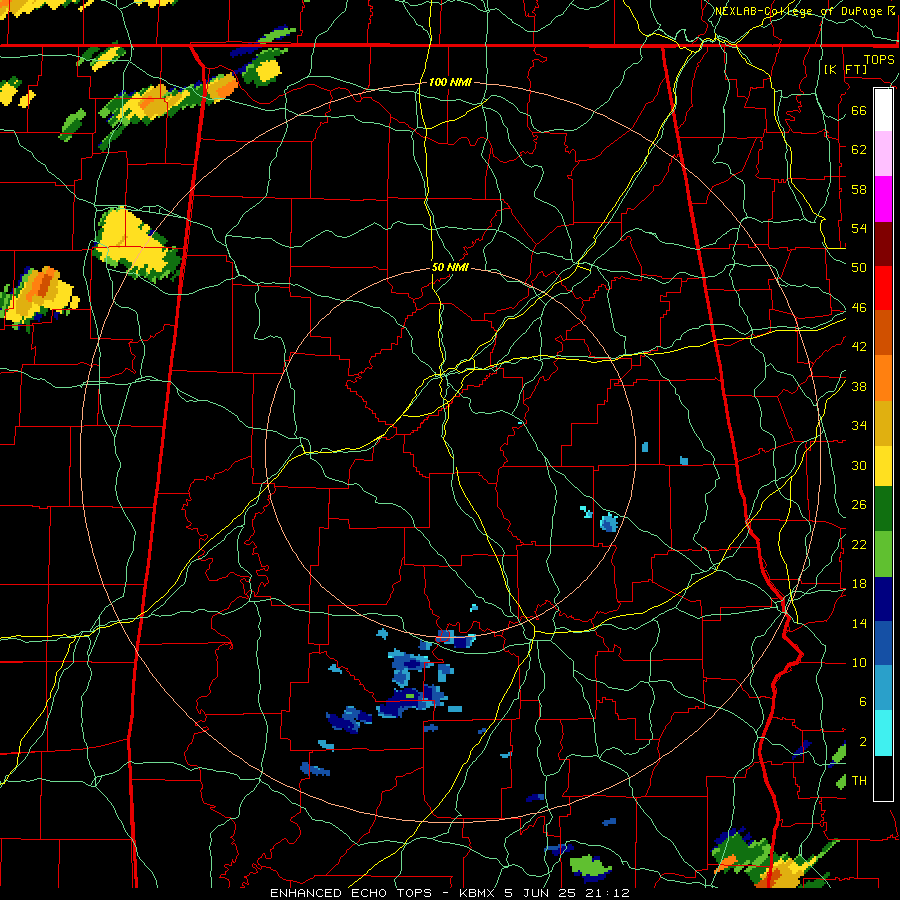
Task: Click the cyan legend swatch
Action: (883, 732)
